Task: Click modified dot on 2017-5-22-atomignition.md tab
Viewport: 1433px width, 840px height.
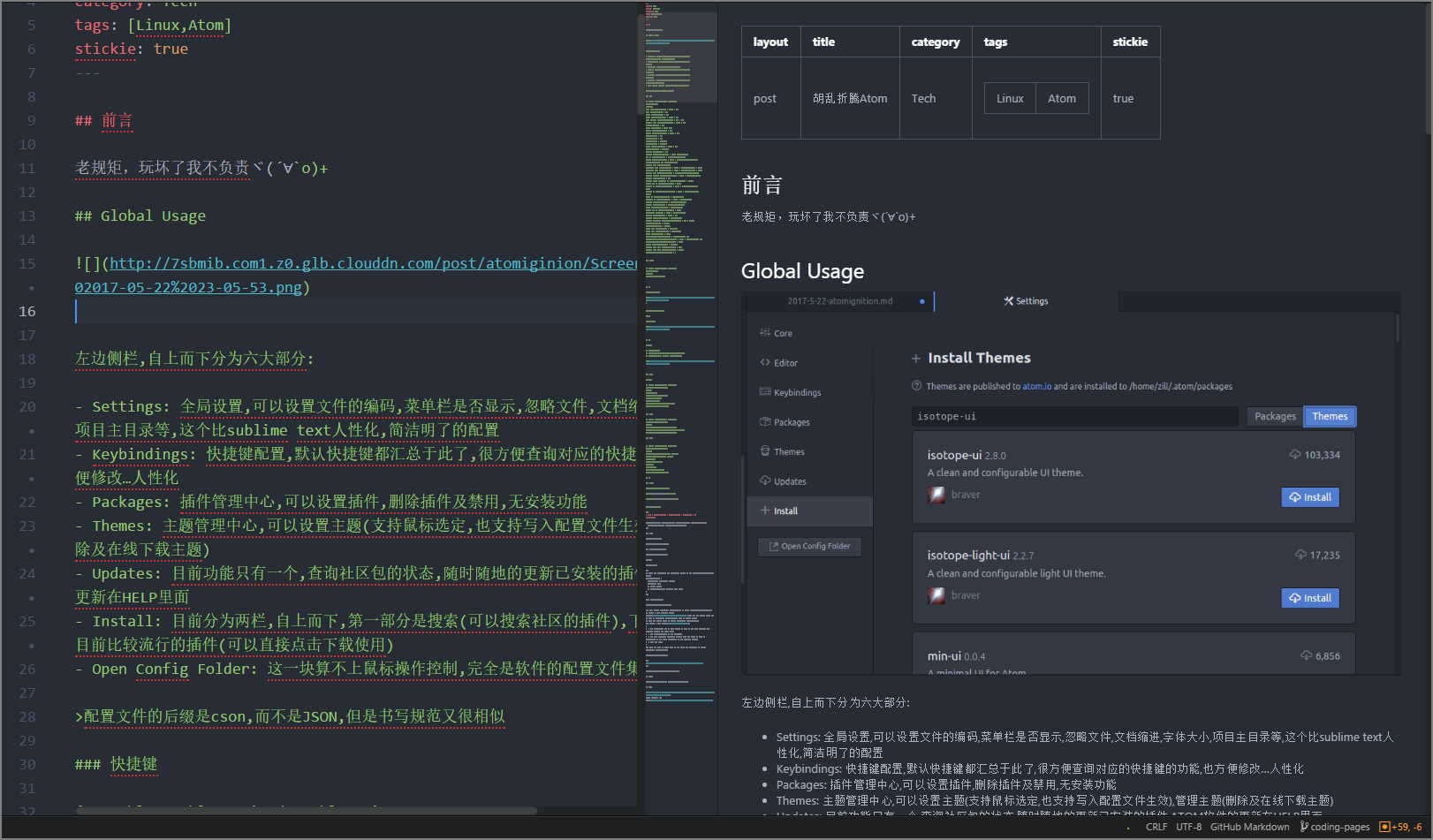Action: [921, 301]
